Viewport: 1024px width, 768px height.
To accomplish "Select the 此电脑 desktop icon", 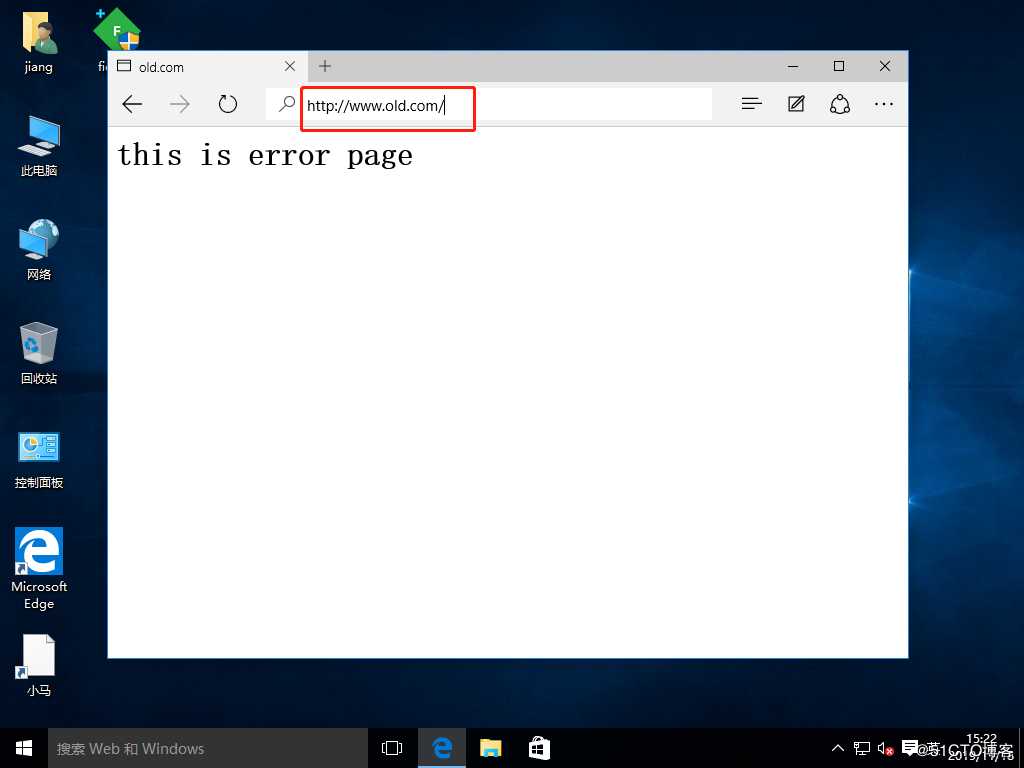I will pyautogui.click(x=39, y=146).
